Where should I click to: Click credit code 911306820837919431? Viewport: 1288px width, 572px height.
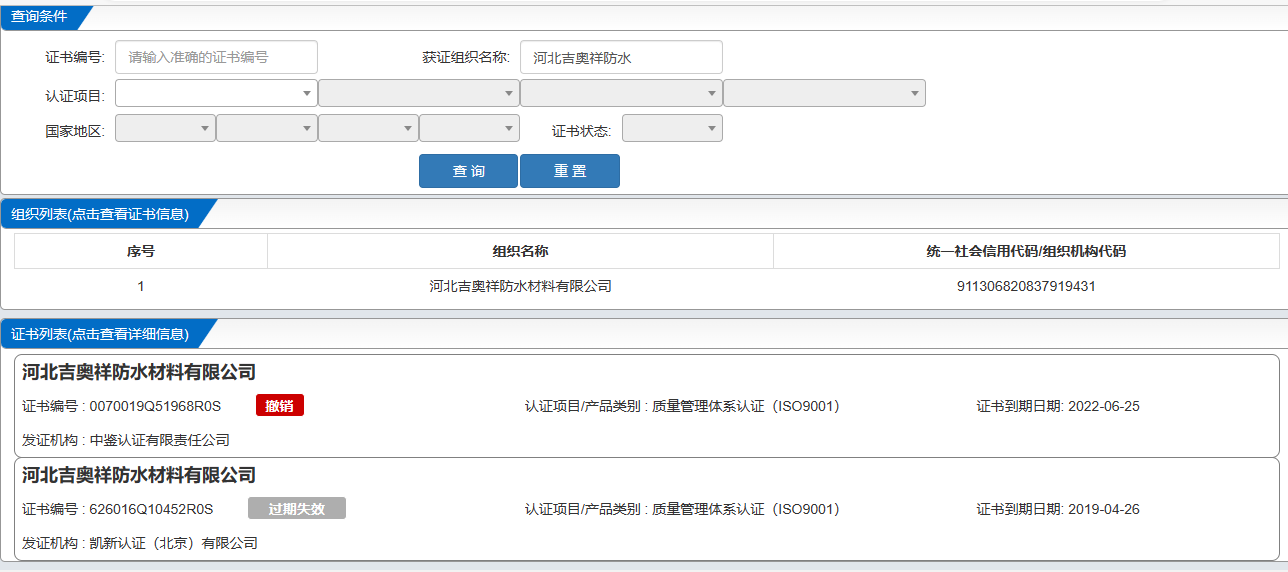(1026, 286)
